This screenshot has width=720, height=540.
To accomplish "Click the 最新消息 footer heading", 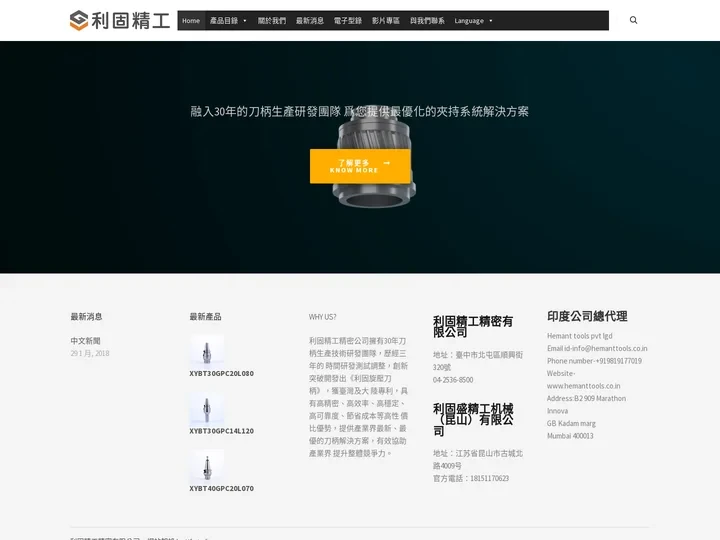I will (x=86, y=316).
